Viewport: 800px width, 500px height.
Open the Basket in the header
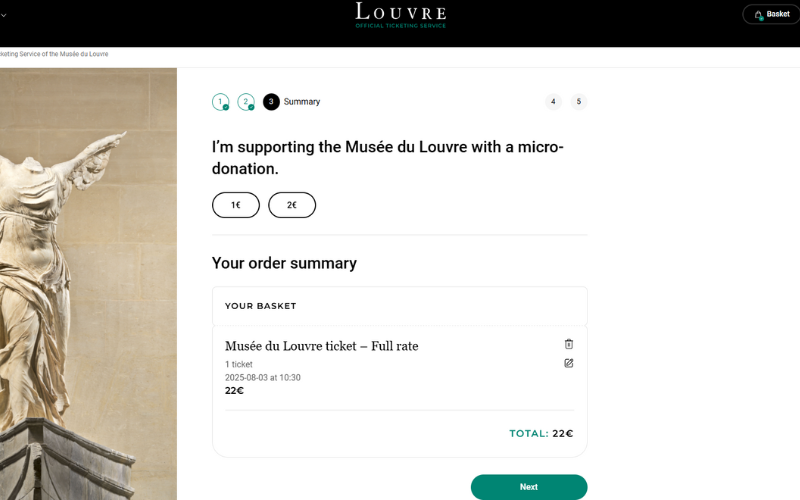pyautogui.click(x=771, y=14)
